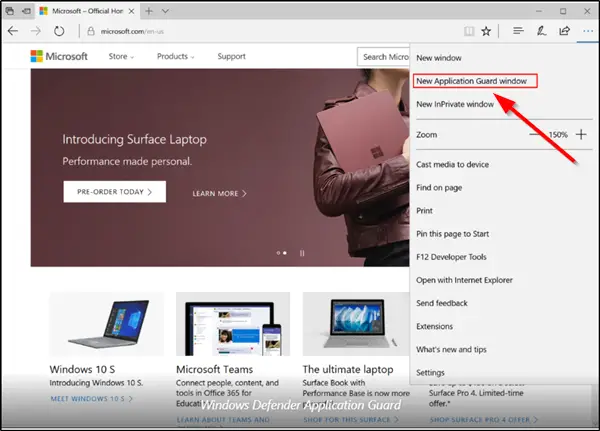Viewport: 600px width, 431px height.
Task: Click The ultimate laptop heading
Action: [x=348, y=369]
